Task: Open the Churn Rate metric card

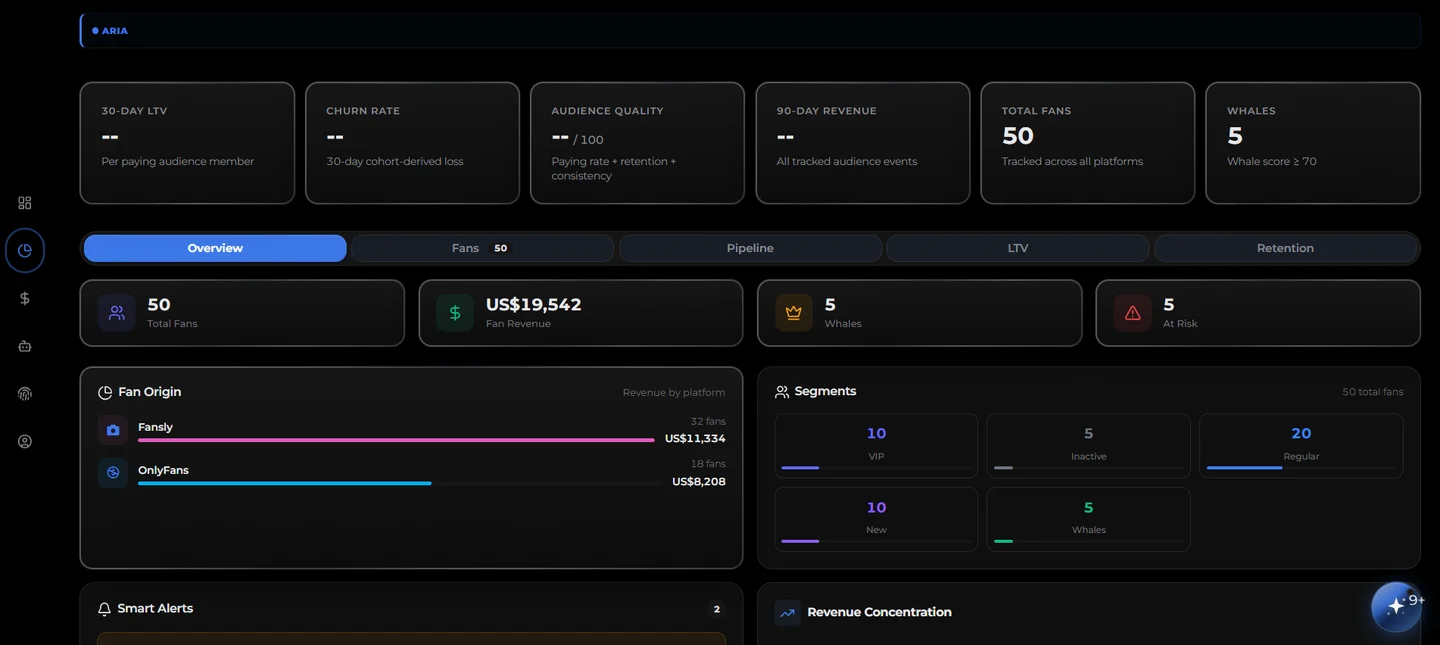Action: coord(412,143)
